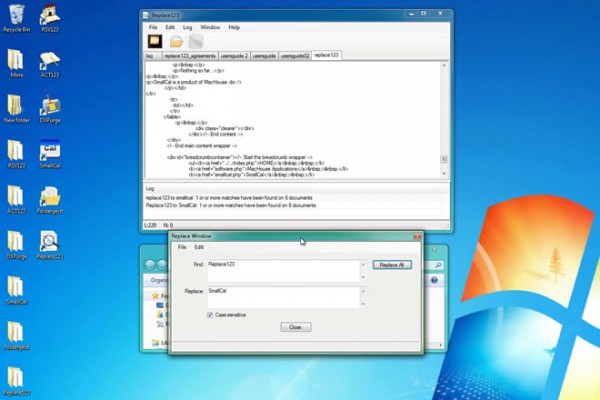The width and height of the screenshot is (600, 400).
Task: Click the Replace All button
Action: pyautogui.click(x=392, y=265)
